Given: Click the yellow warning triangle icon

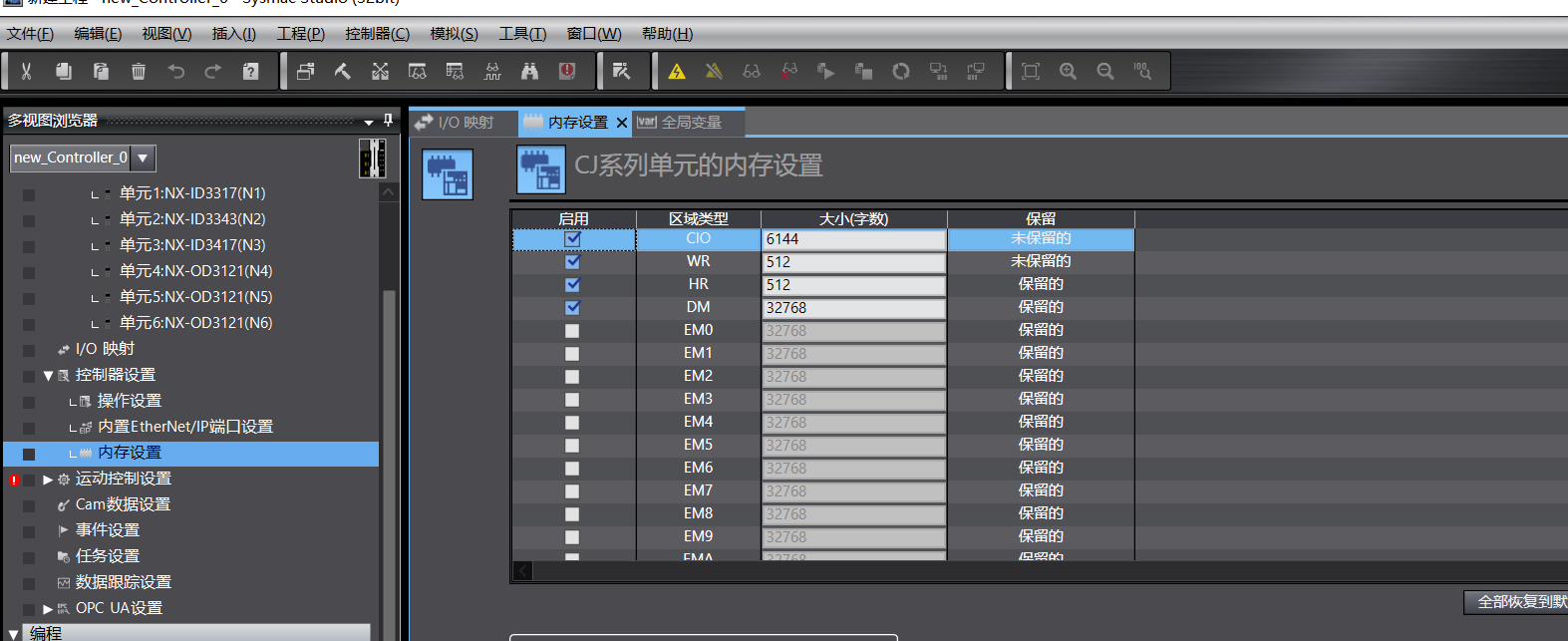Looking at the screenshot, I should click(677, 71).
